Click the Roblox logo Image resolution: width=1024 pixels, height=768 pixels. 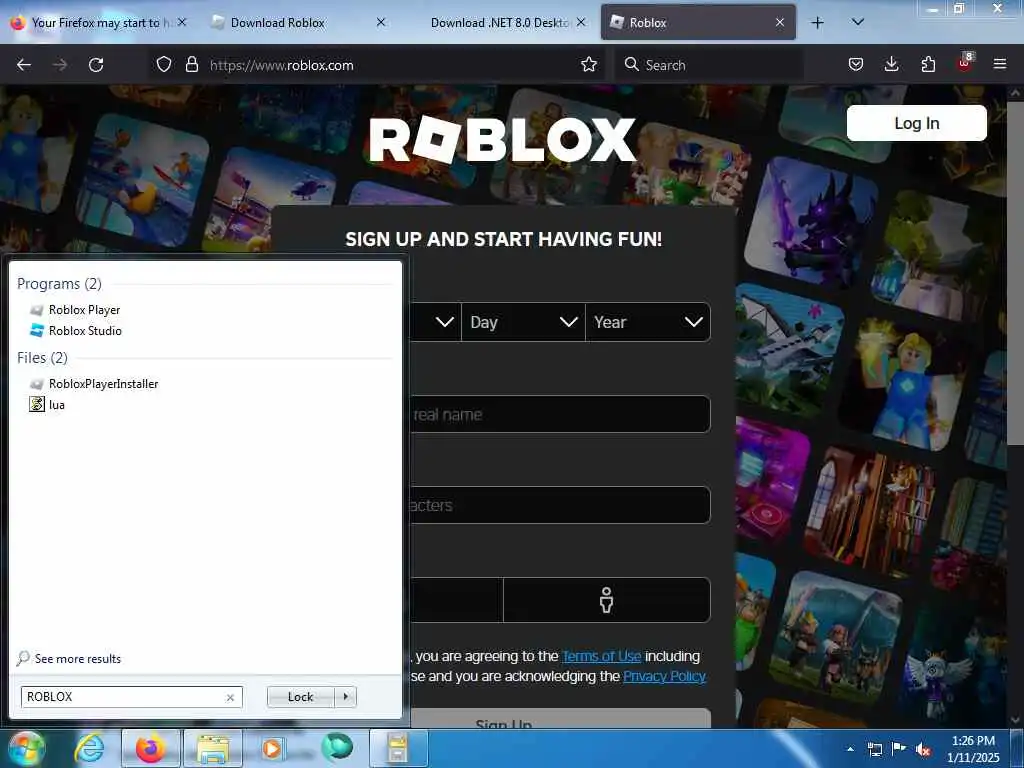point(502,139)
